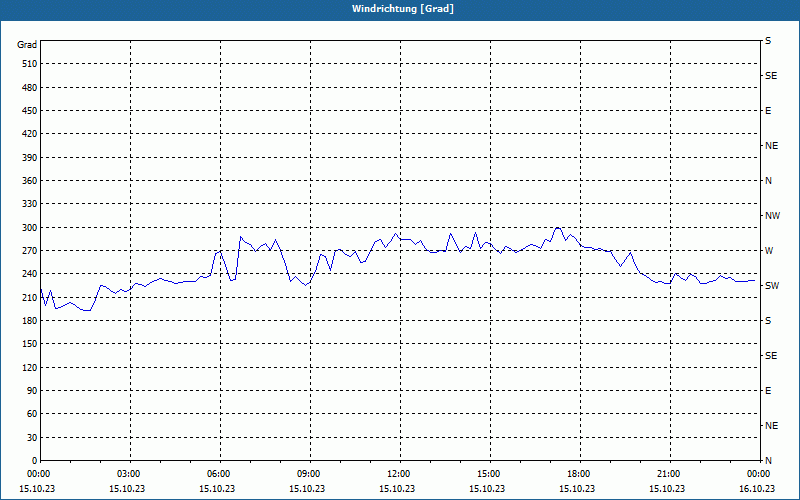This screenshot has width=800, height=500.
Task: Select the 150 y-axis value
Action: click(30, 344)
